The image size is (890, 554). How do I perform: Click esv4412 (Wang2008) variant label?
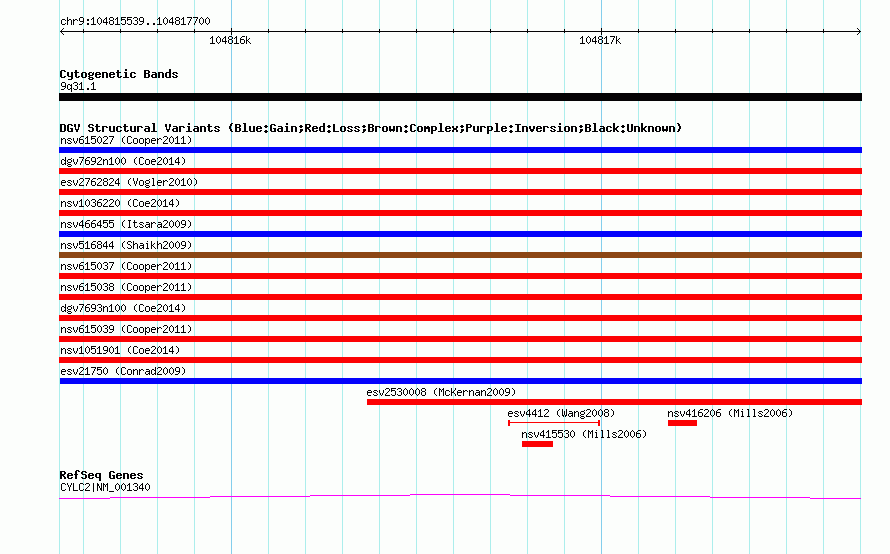561,413
